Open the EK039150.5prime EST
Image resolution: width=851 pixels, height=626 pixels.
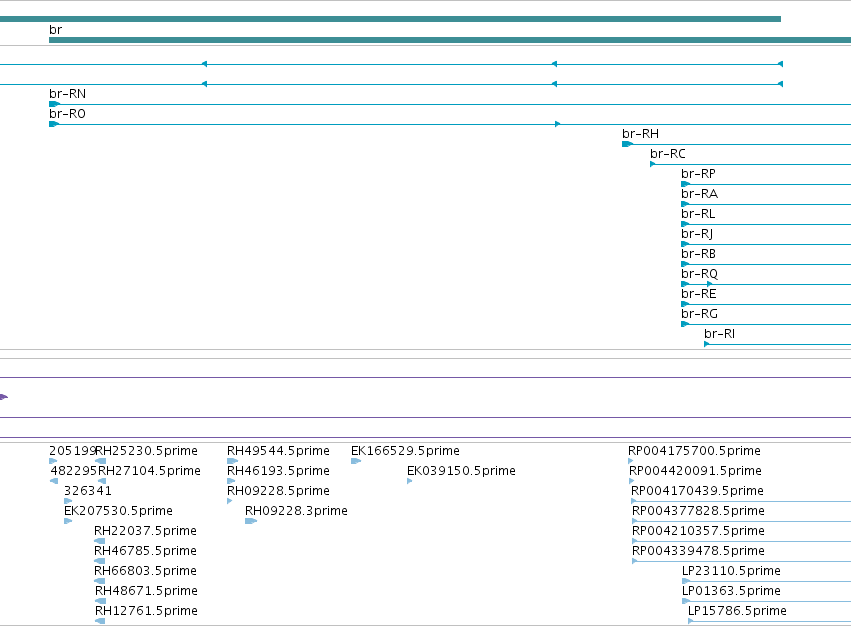click(x=461, y=471)
